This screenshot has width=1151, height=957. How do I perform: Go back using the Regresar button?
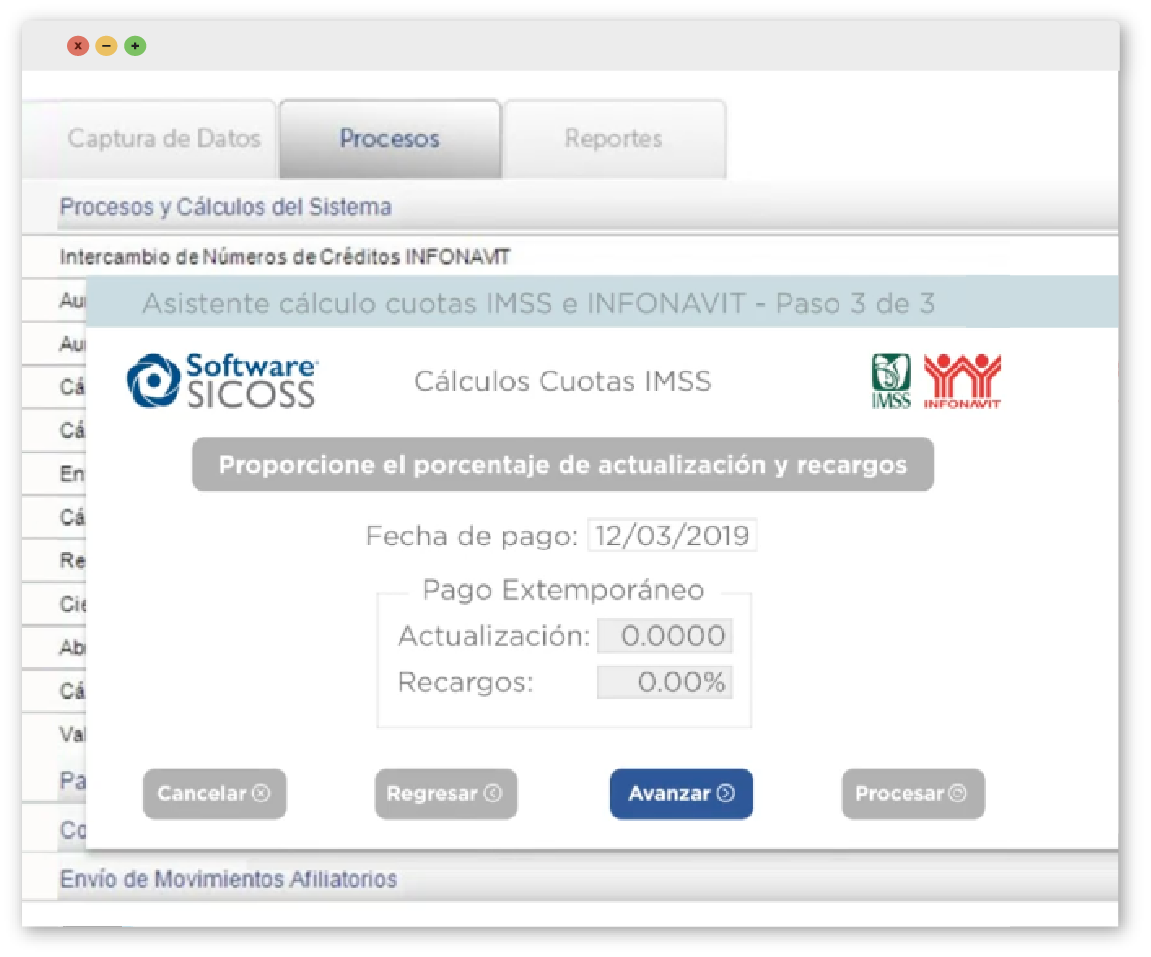tap(445, 794)
